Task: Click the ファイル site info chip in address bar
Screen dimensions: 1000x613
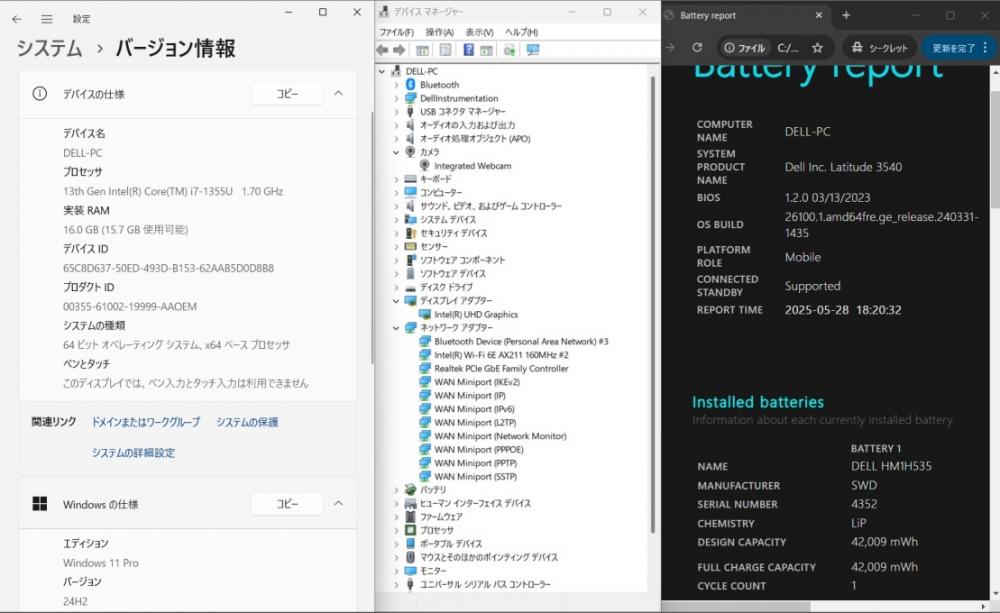Action: (x=744, y=48)
